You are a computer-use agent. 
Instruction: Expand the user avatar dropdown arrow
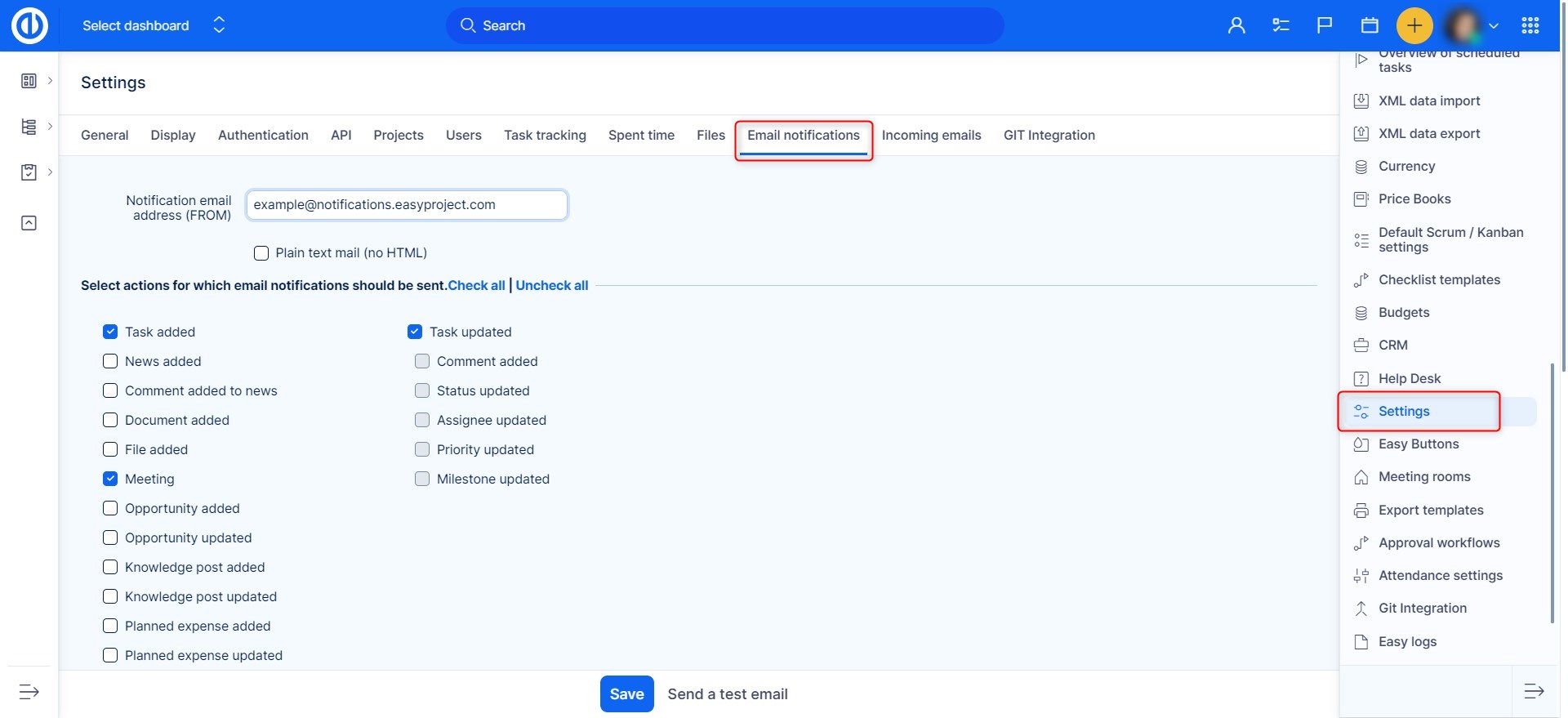click(1494, 26)
